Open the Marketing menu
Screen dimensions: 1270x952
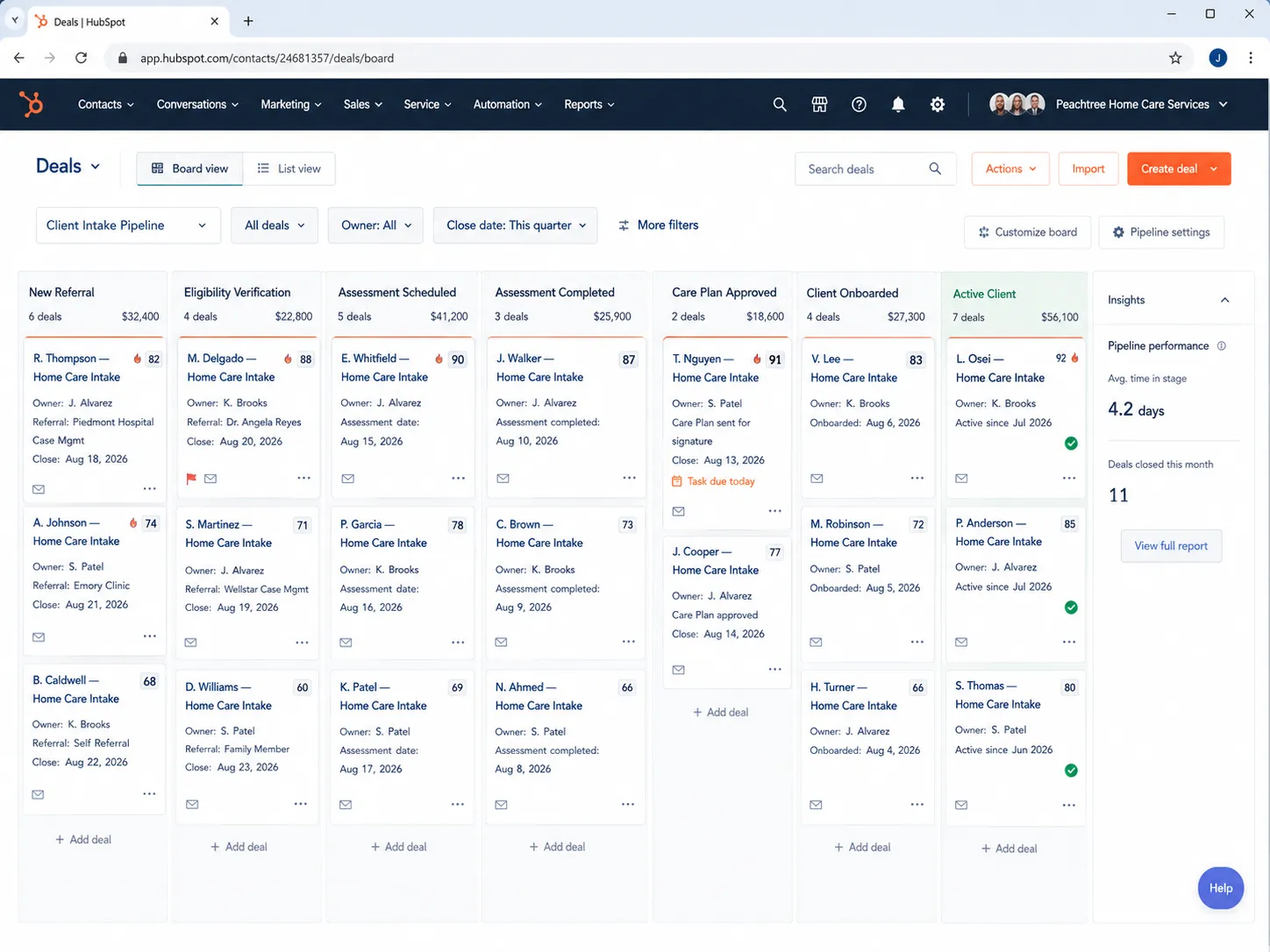click(291, 104)
